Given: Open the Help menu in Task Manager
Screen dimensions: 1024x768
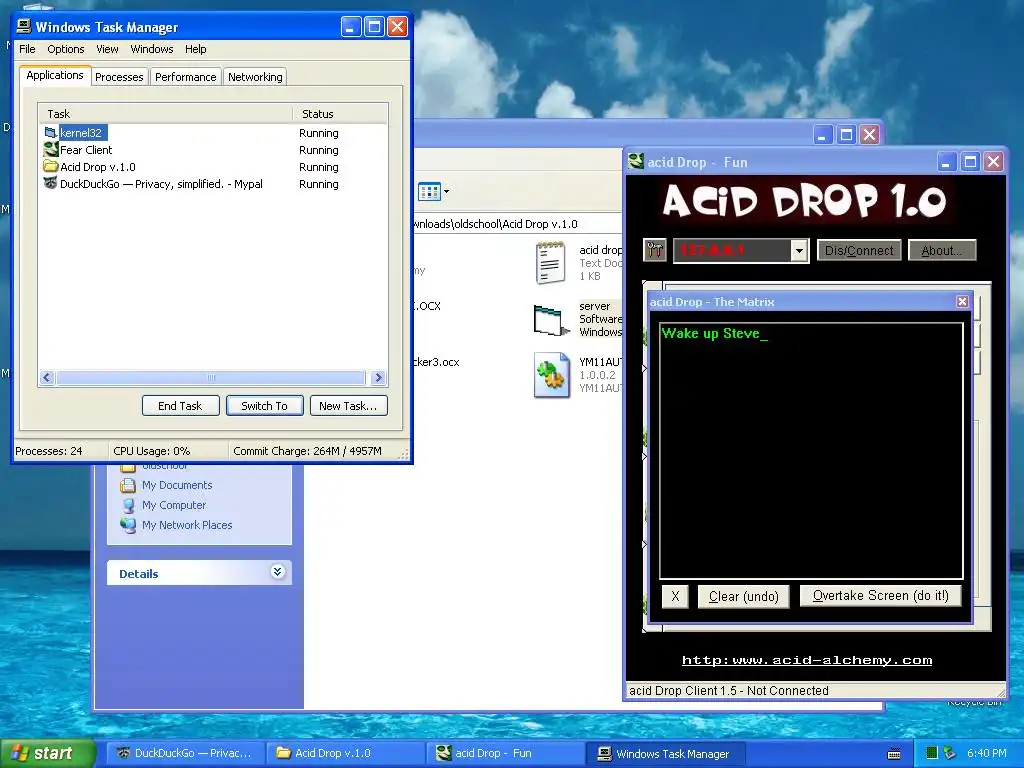Looking at the screenshot, I should pyautogui.click(x=195, y=49).
